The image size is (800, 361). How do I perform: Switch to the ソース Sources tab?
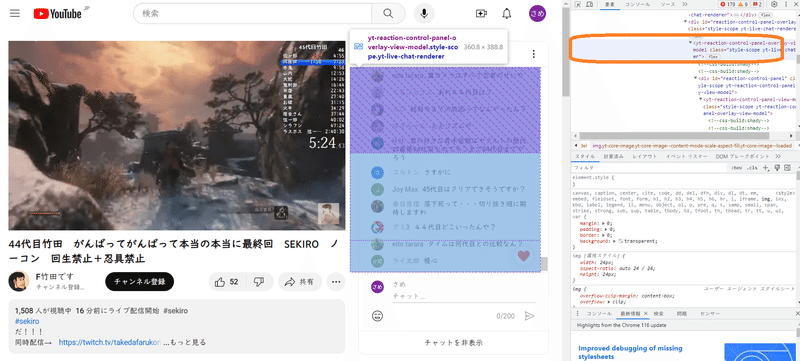668,4
